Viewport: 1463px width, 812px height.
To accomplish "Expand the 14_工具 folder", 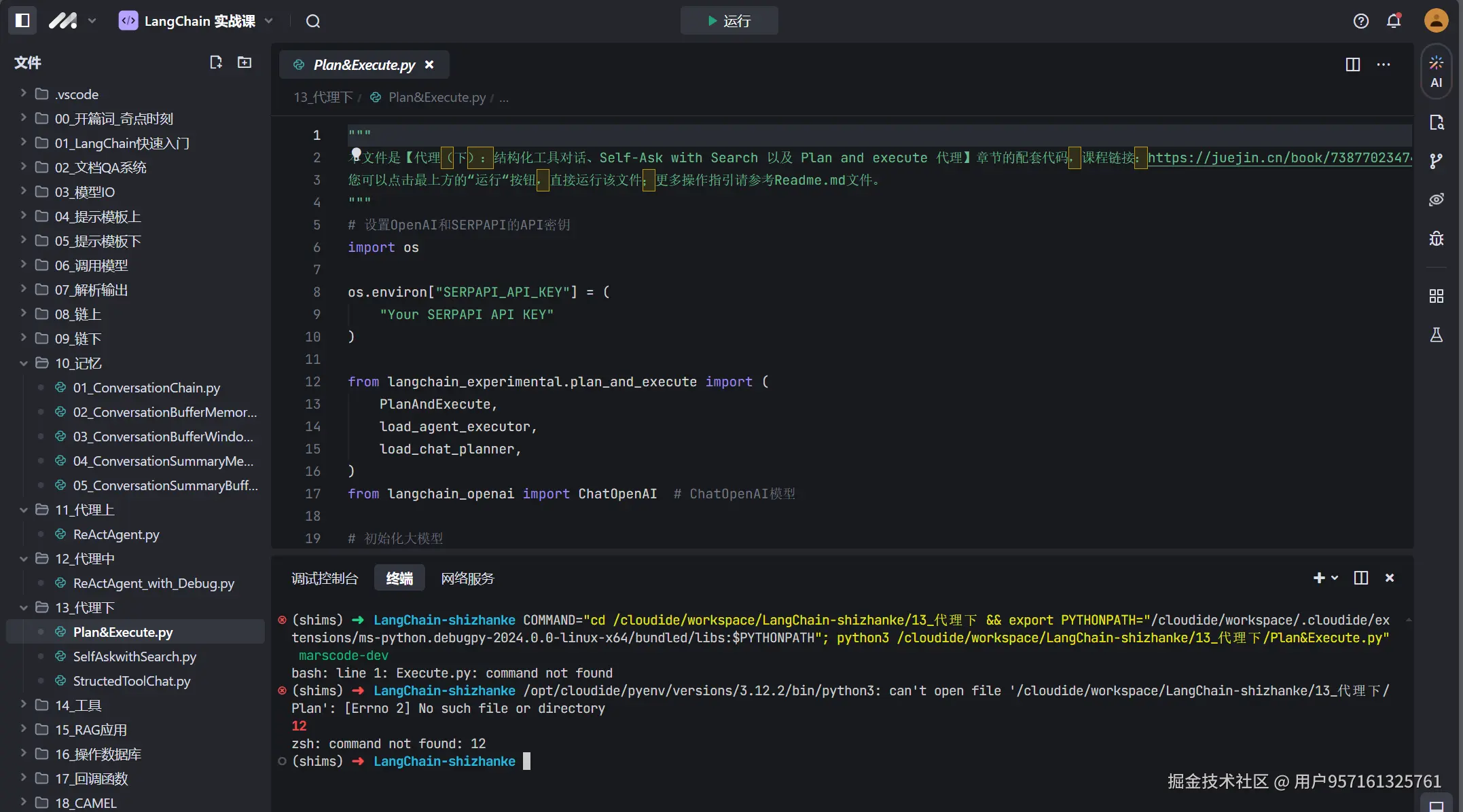I will point(78,705).
